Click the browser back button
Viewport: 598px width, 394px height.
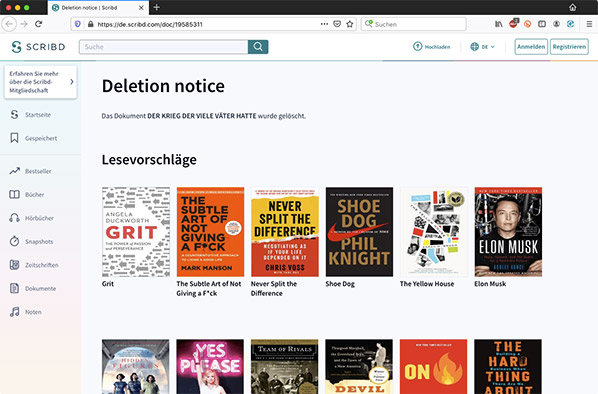coord(9,24)
